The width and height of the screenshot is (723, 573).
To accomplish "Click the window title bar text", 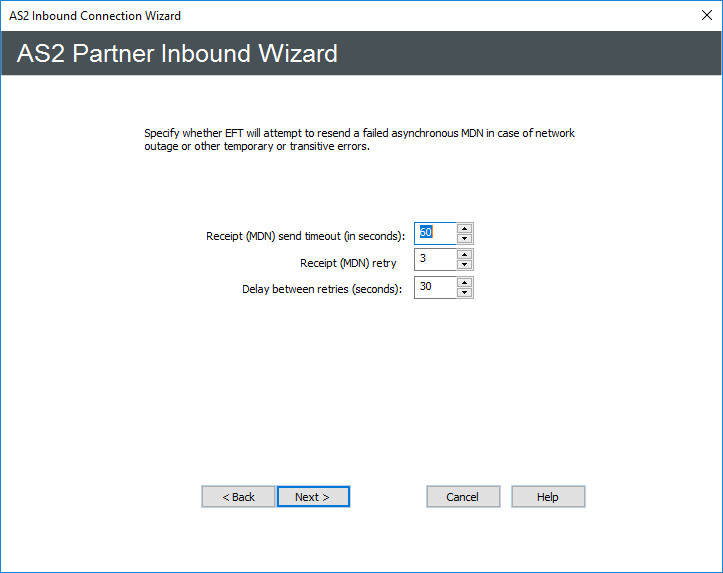I will click(x=95, y=16).
